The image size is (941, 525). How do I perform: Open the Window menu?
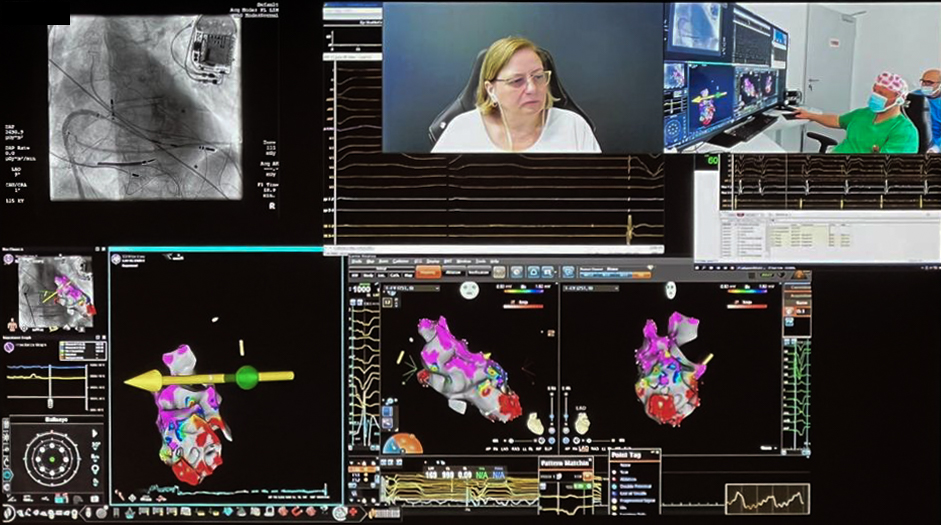tap(464, 262)
